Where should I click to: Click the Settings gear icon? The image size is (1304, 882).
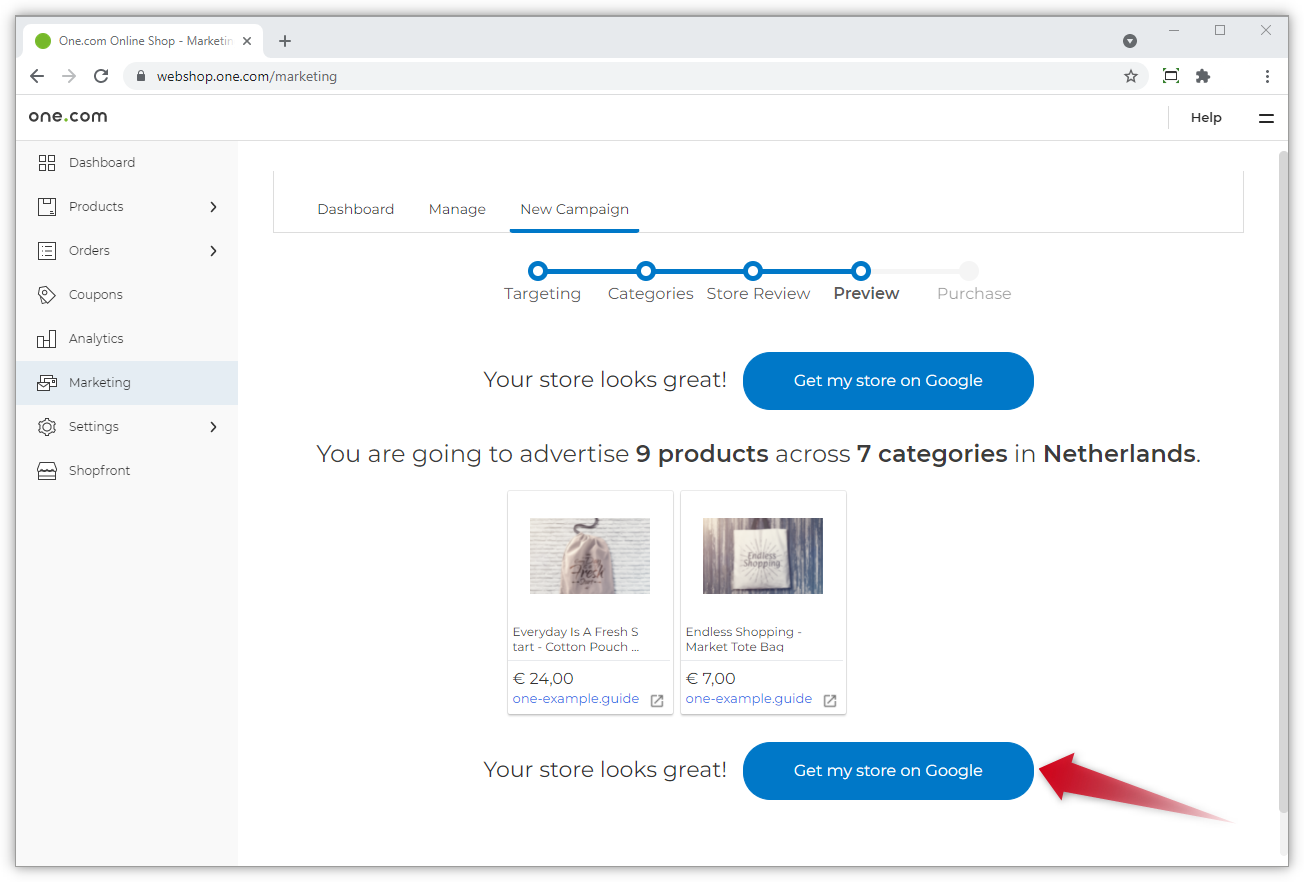tap(47, 427)
